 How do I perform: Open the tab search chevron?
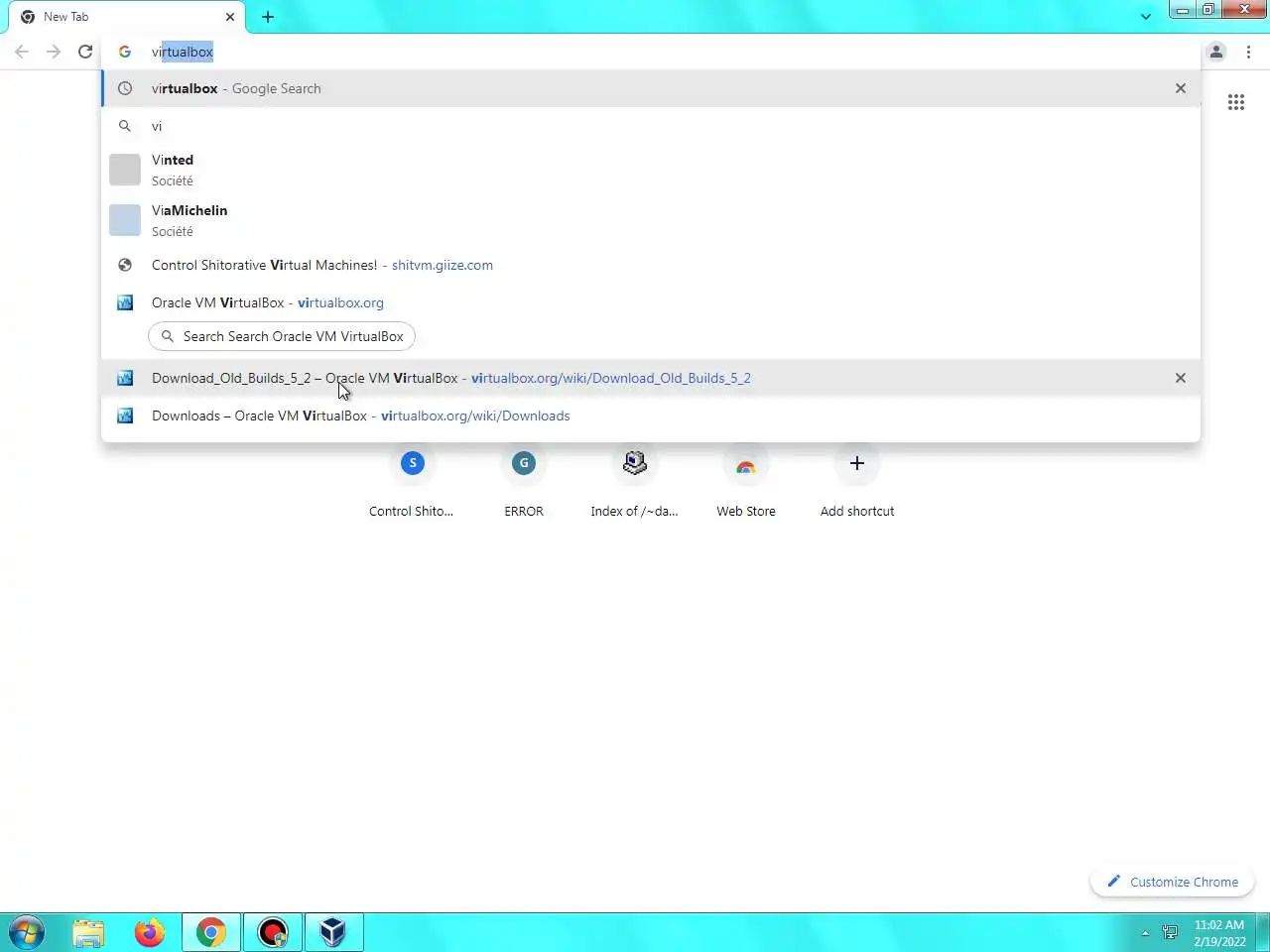(x=1146, y=17)
